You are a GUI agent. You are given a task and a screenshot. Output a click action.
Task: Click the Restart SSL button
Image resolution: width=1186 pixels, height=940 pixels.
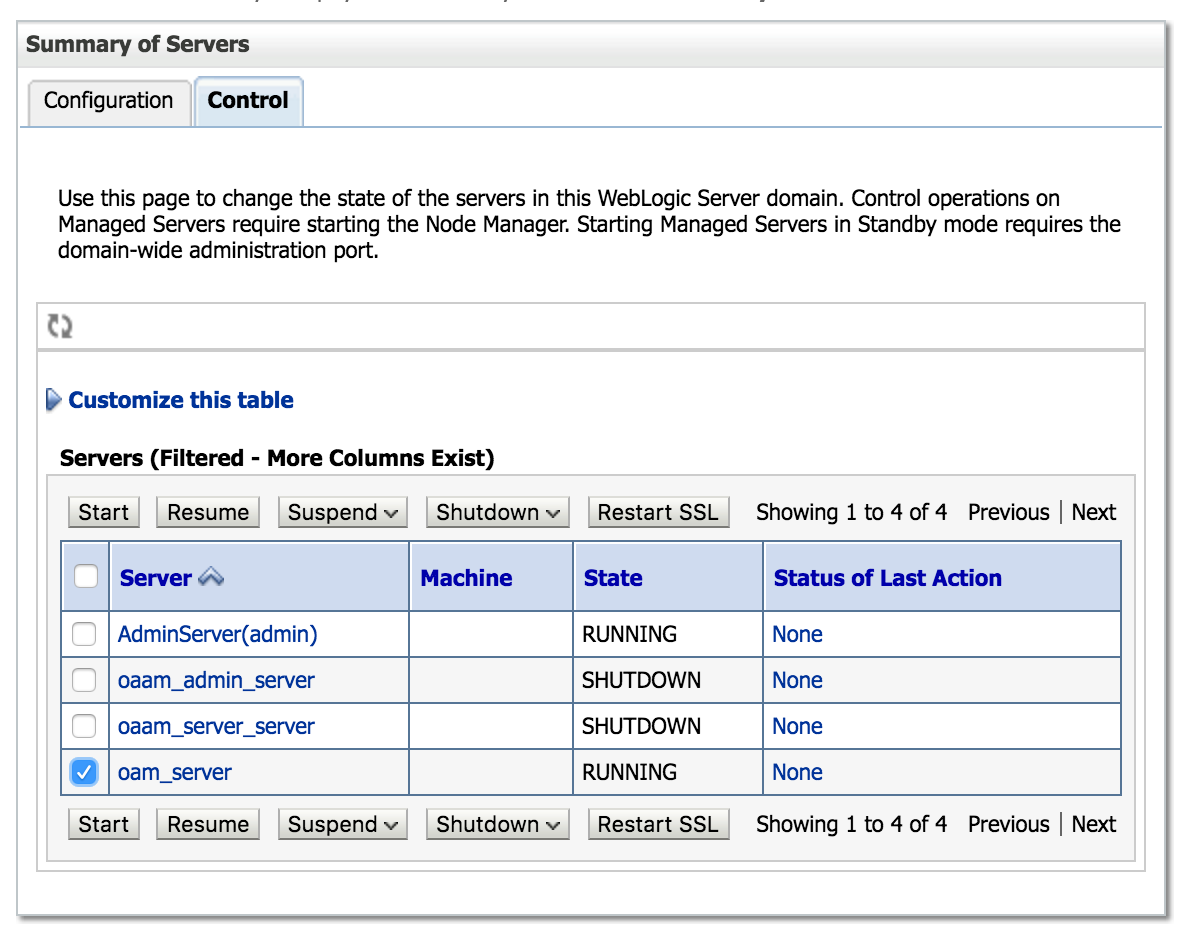[x=658, y=512]
